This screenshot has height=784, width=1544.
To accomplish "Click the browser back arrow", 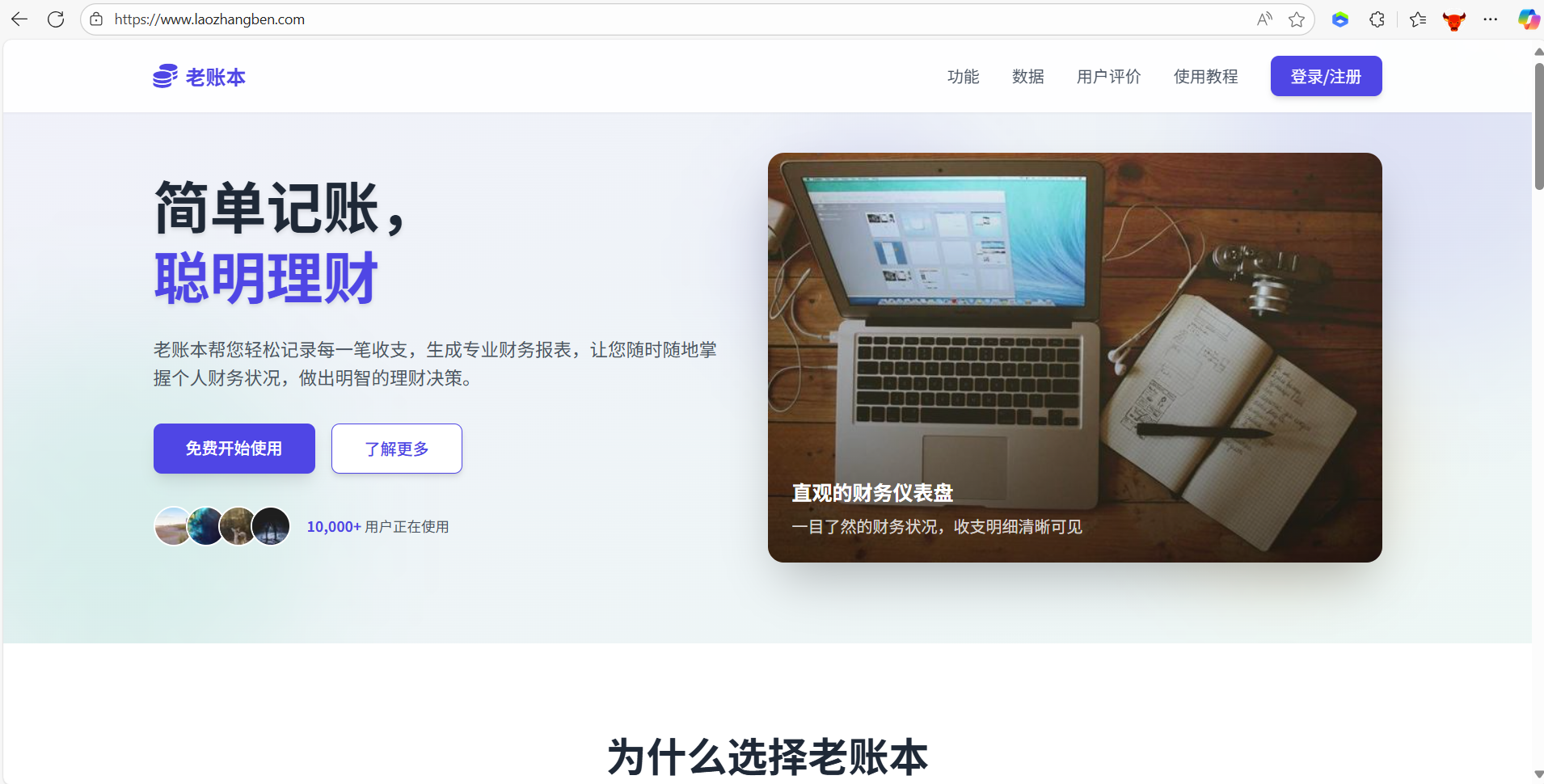I will tap(19, 19).
